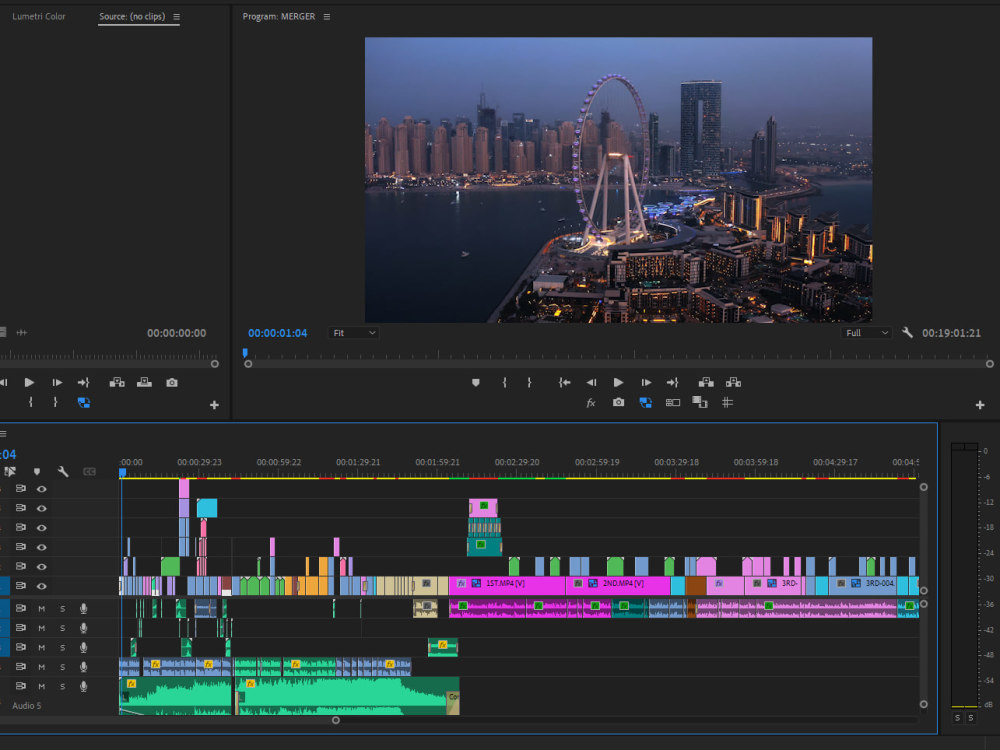Step forward one frame in Program monitor
Screen dimensions: 1000x750
(646, 383)
